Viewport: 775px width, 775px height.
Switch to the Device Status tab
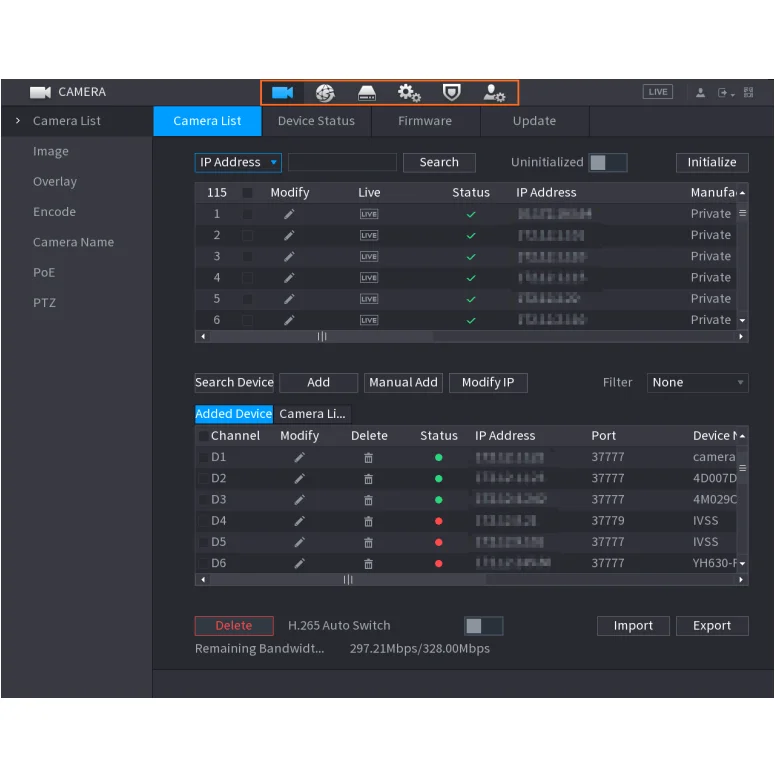(x=316, y=121)
